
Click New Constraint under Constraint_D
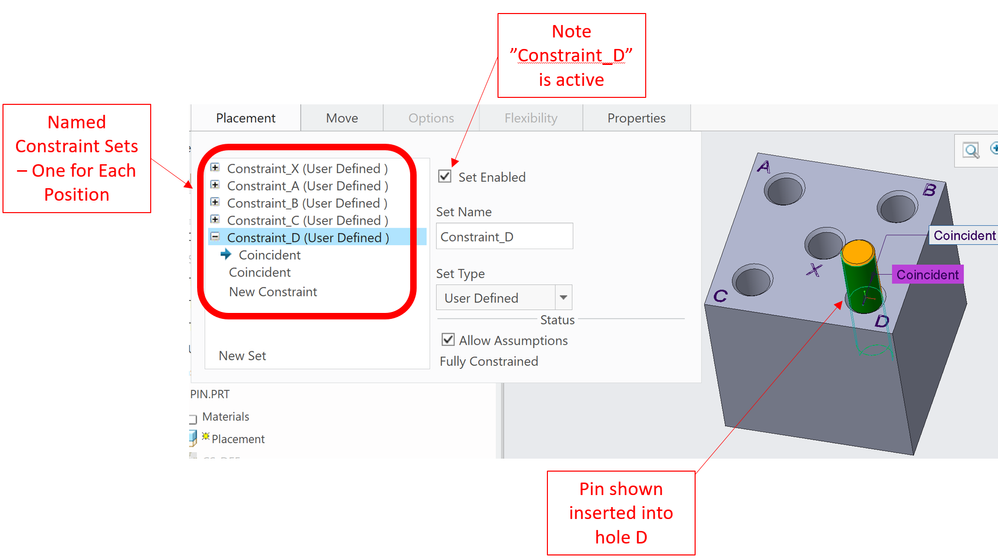(x=273, y=292)
